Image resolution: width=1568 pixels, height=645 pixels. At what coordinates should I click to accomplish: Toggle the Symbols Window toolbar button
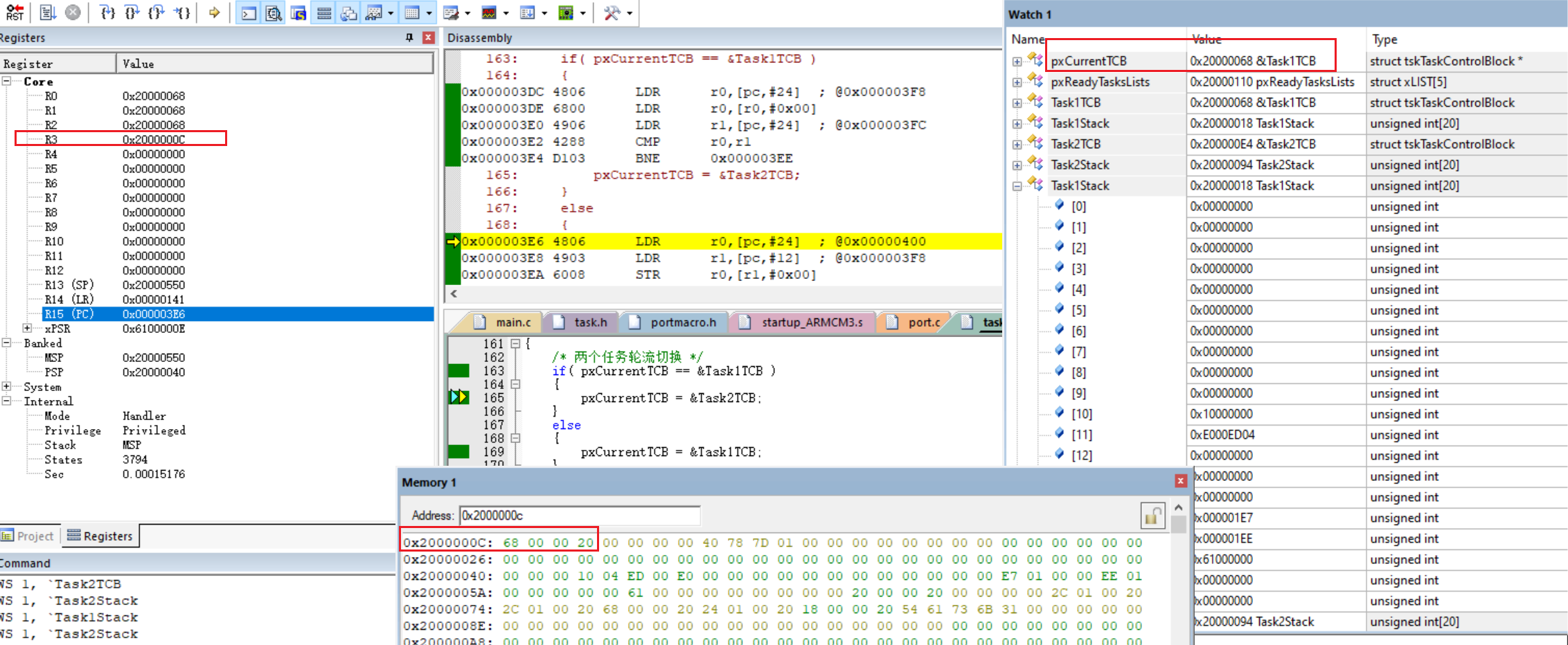299,12
